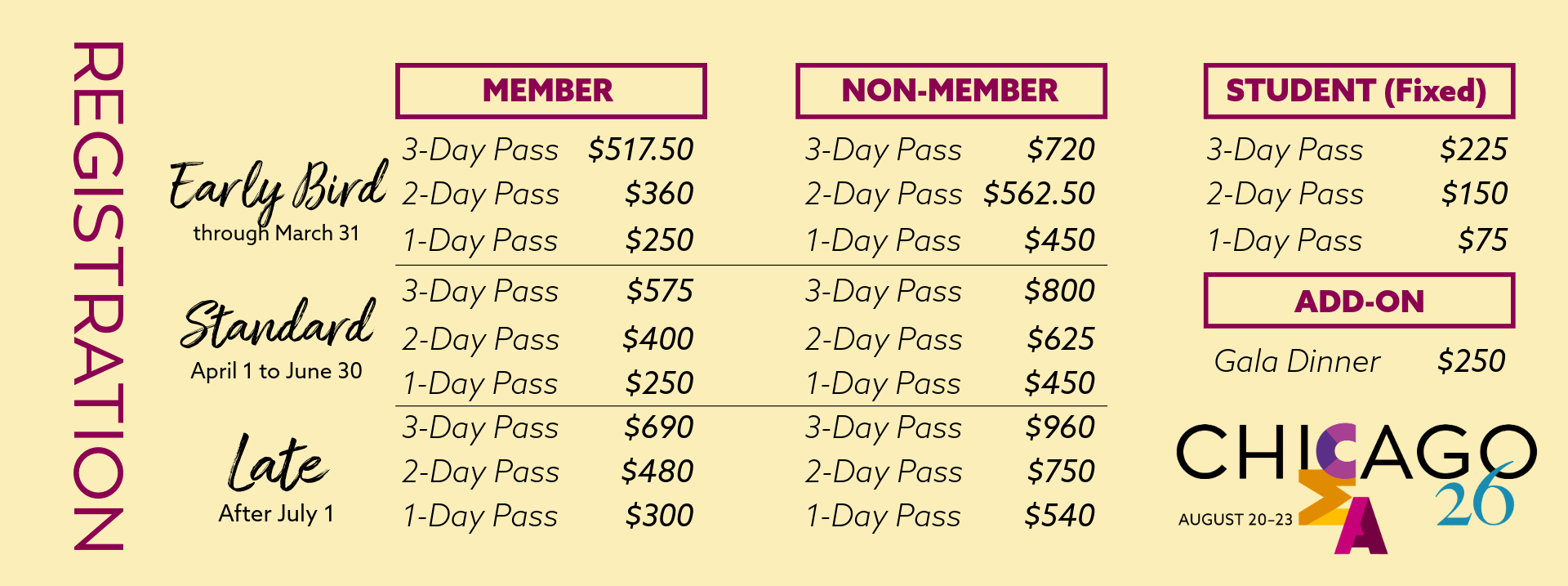Screen dimensions: 1568x586
Task: Click the "April 1 to June 30" text
Action: 276,371
